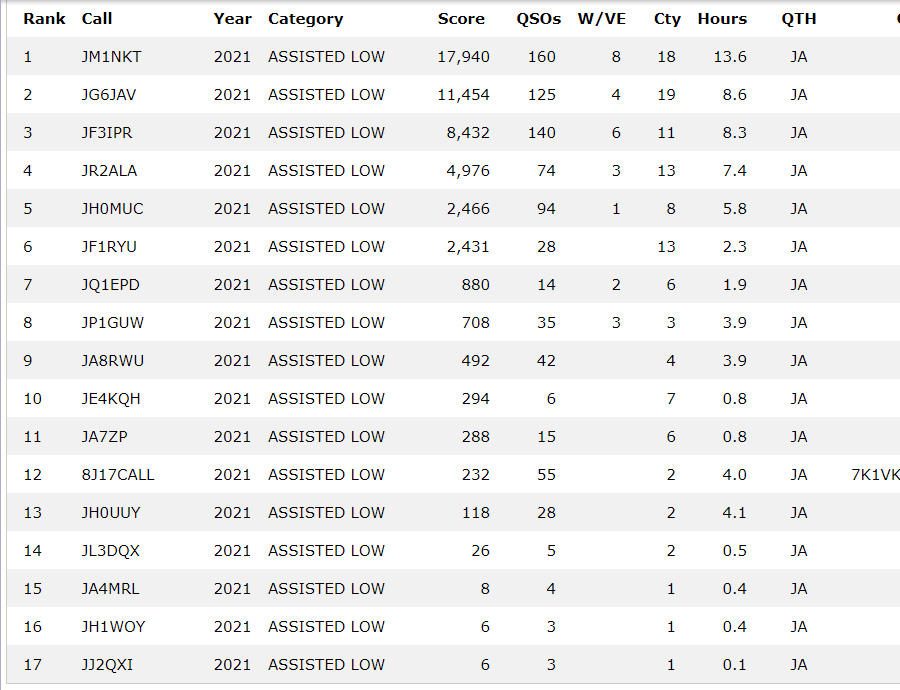Viewport: 900px width, 690px height.
Task: Select the Cty column header
Action: 667,19
